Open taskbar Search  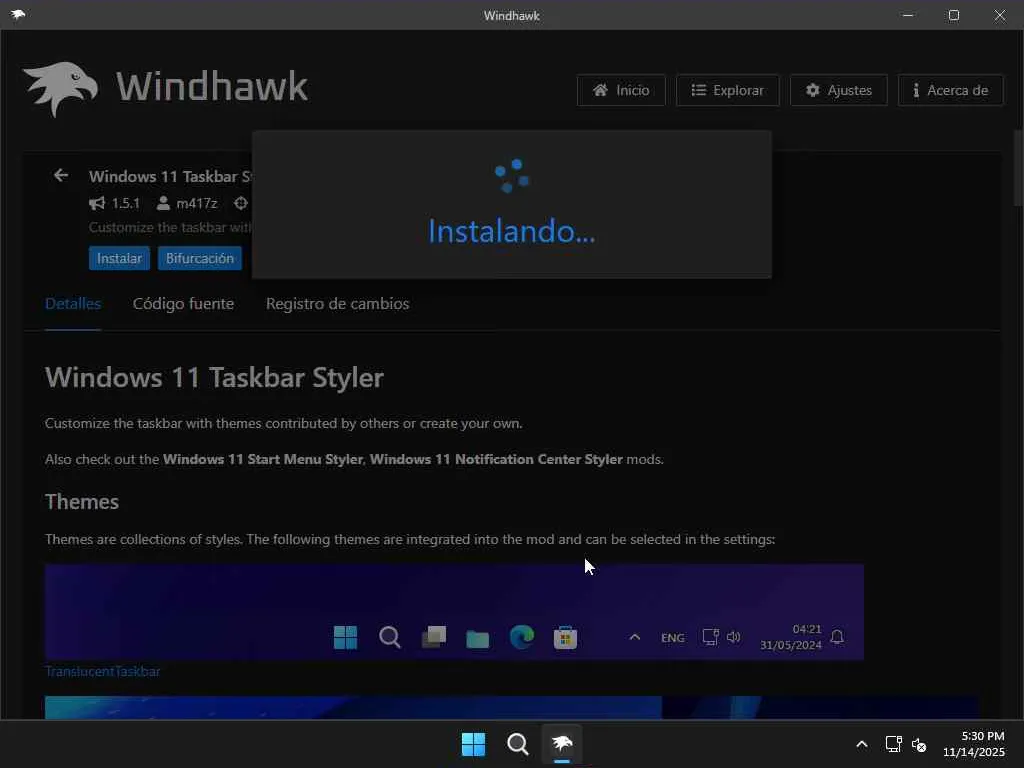click(518, 744)
